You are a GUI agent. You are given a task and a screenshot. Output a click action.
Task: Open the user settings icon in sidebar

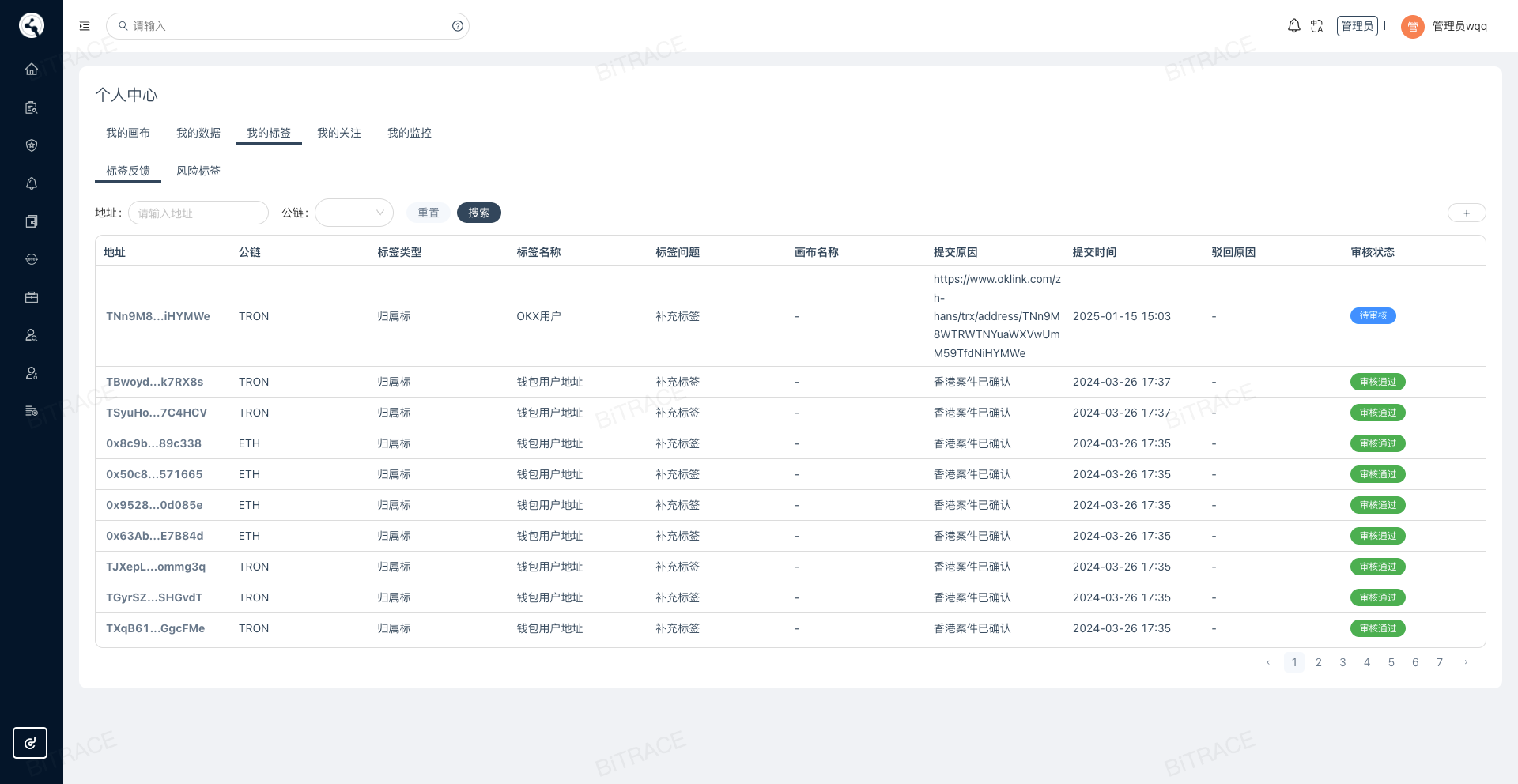[x=32, y=373]
